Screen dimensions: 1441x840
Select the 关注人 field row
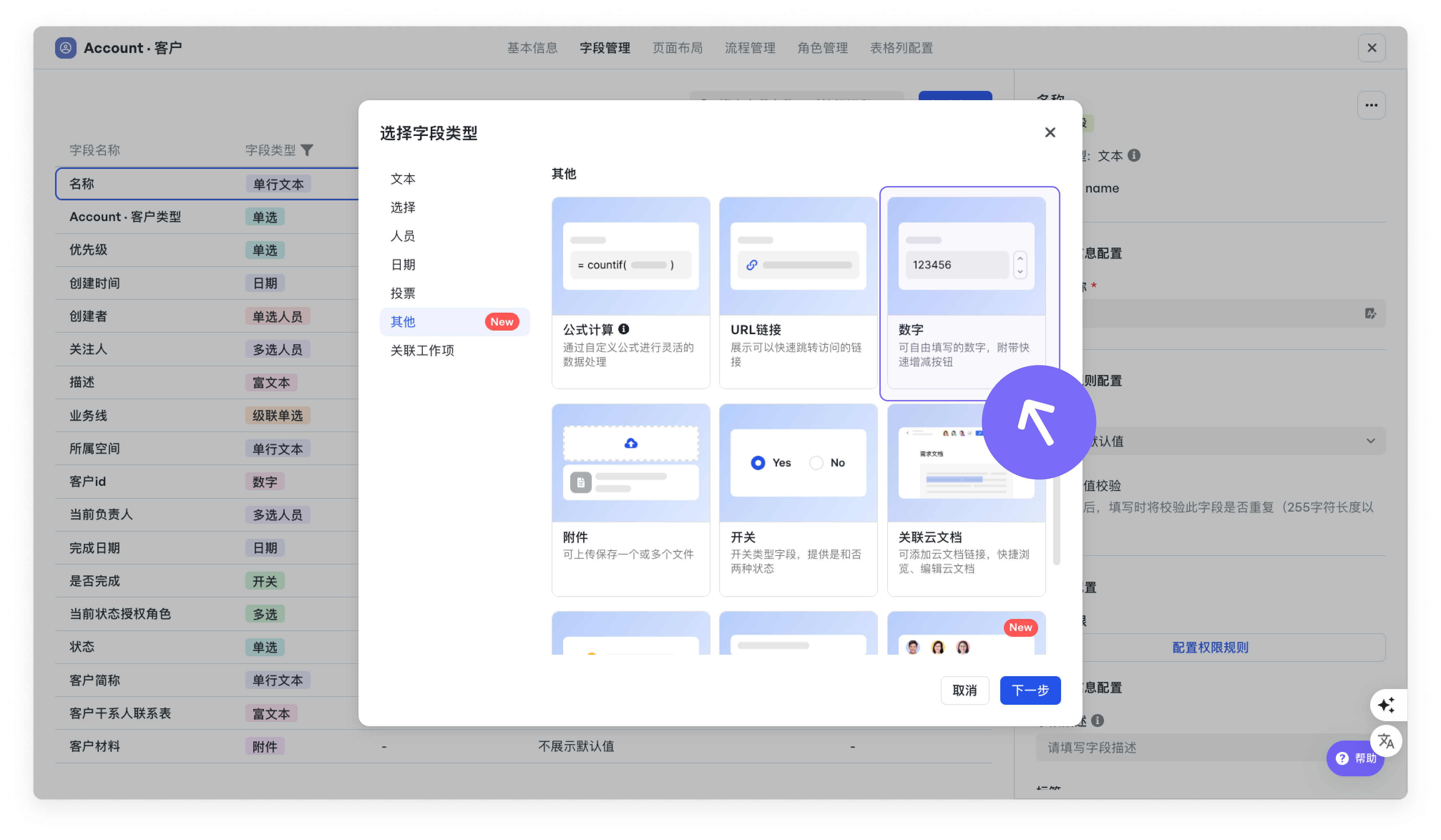[x=207, y=350]
